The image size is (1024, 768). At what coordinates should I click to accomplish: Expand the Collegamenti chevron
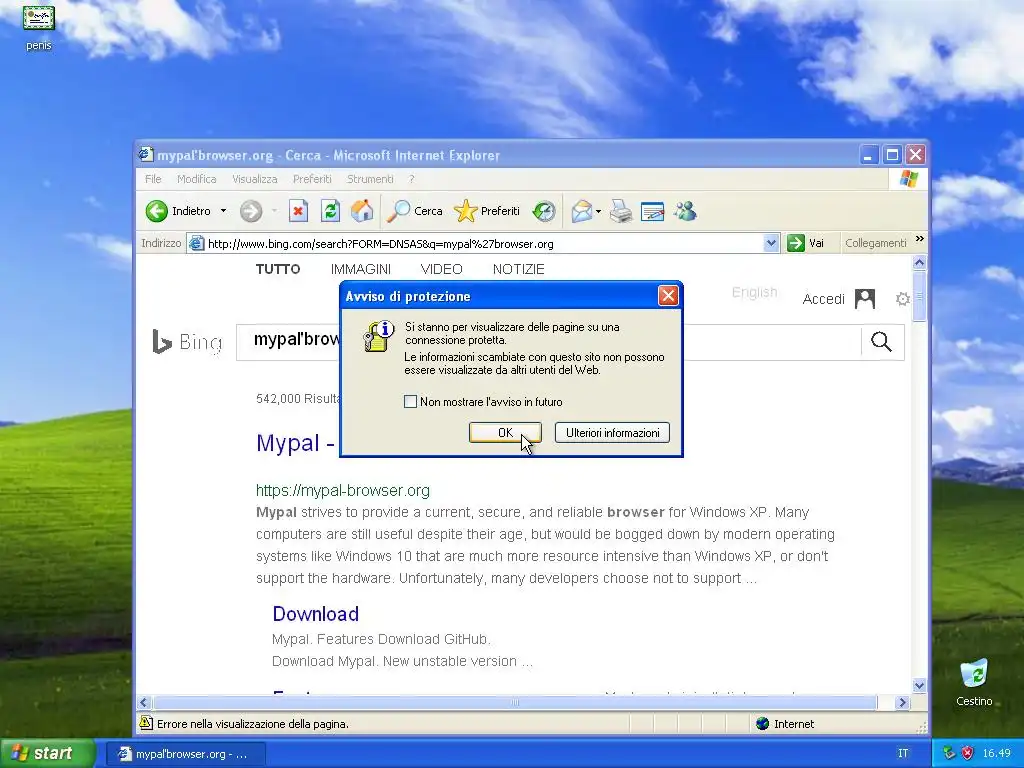[920, 239]
